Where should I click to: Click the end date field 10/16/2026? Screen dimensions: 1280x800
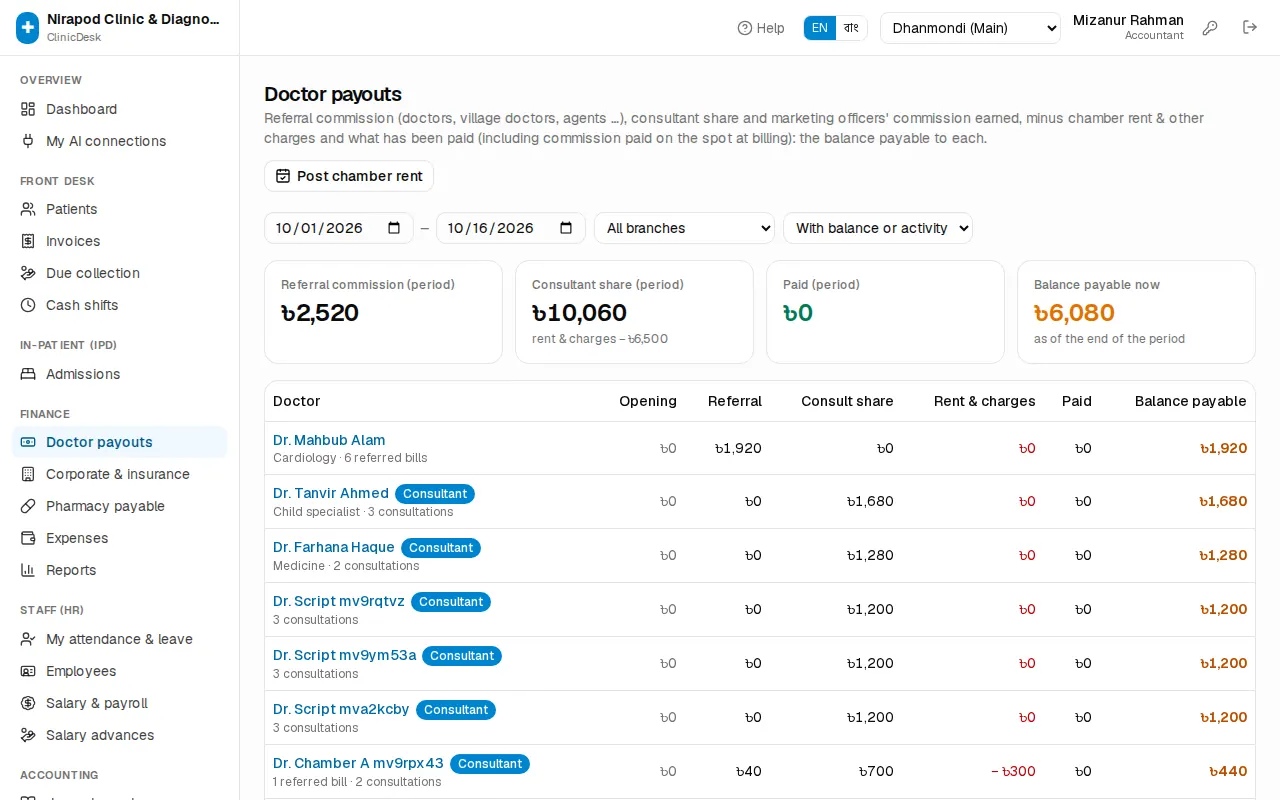(x=511, y=228)
